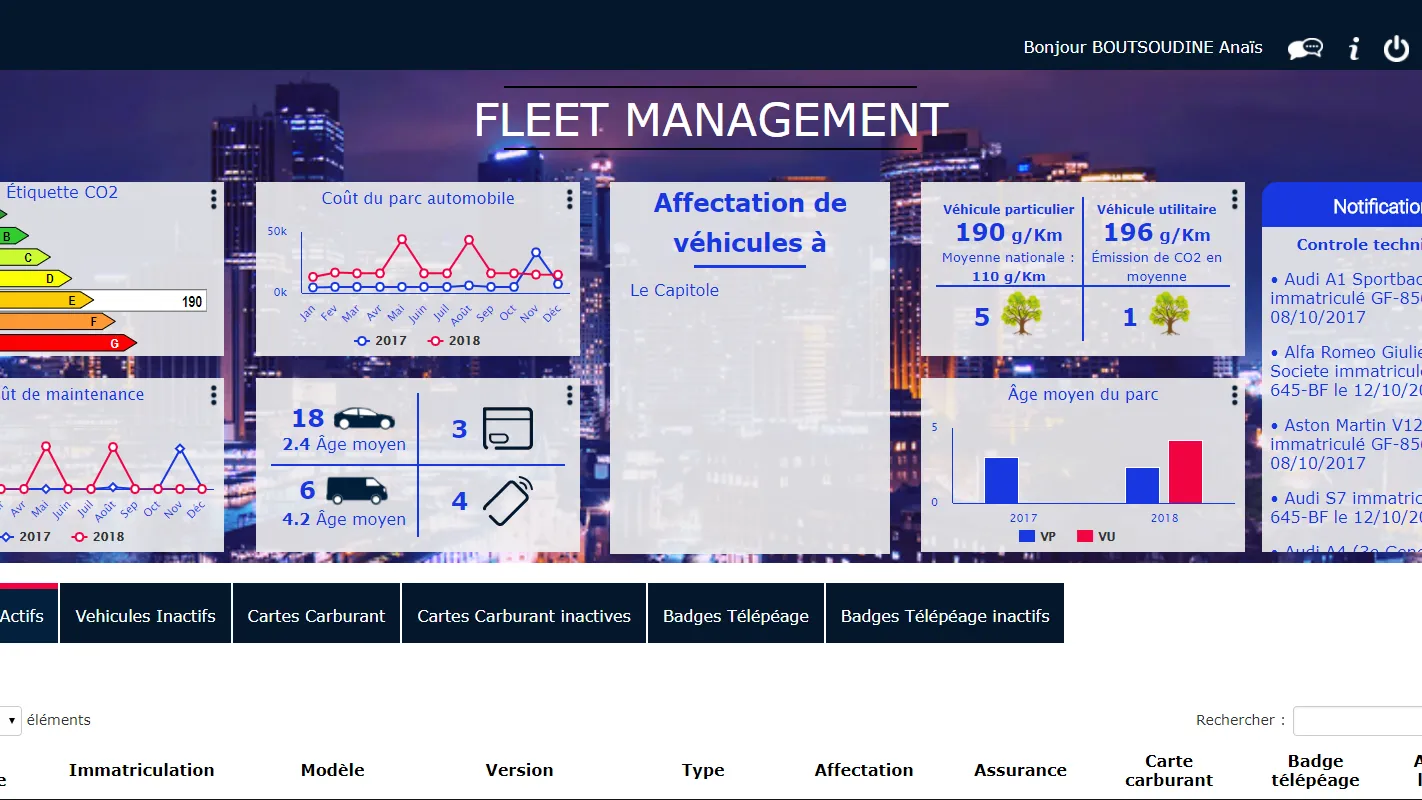Open the Alfa Romeo Giulietta notification
The width and height of the screenshot is (1422, 800).
pyautogui.click(x=1346, y=371)
